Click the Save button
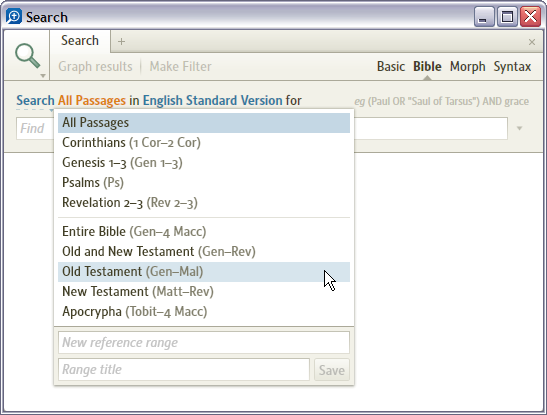547x415 pixels. 332,370
